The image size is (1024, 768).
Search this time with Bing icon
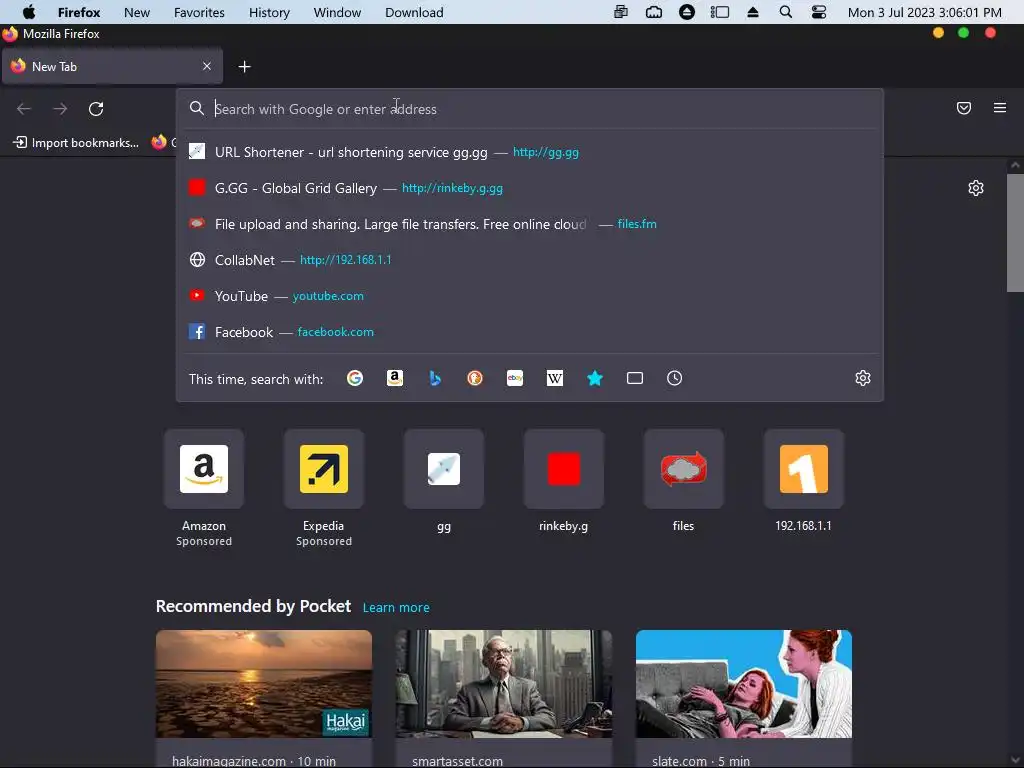(x=435, y=378)
